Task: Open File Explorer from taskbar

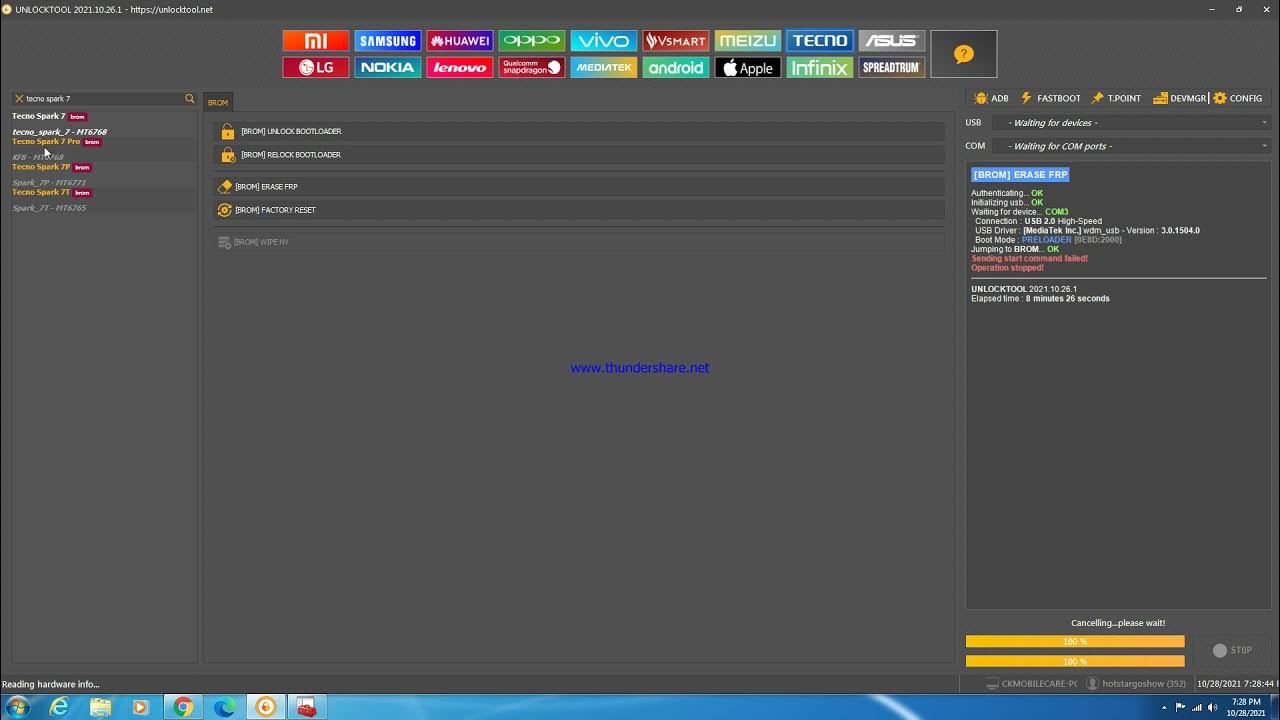Action: pyautogui.click(x=100, y=707)
